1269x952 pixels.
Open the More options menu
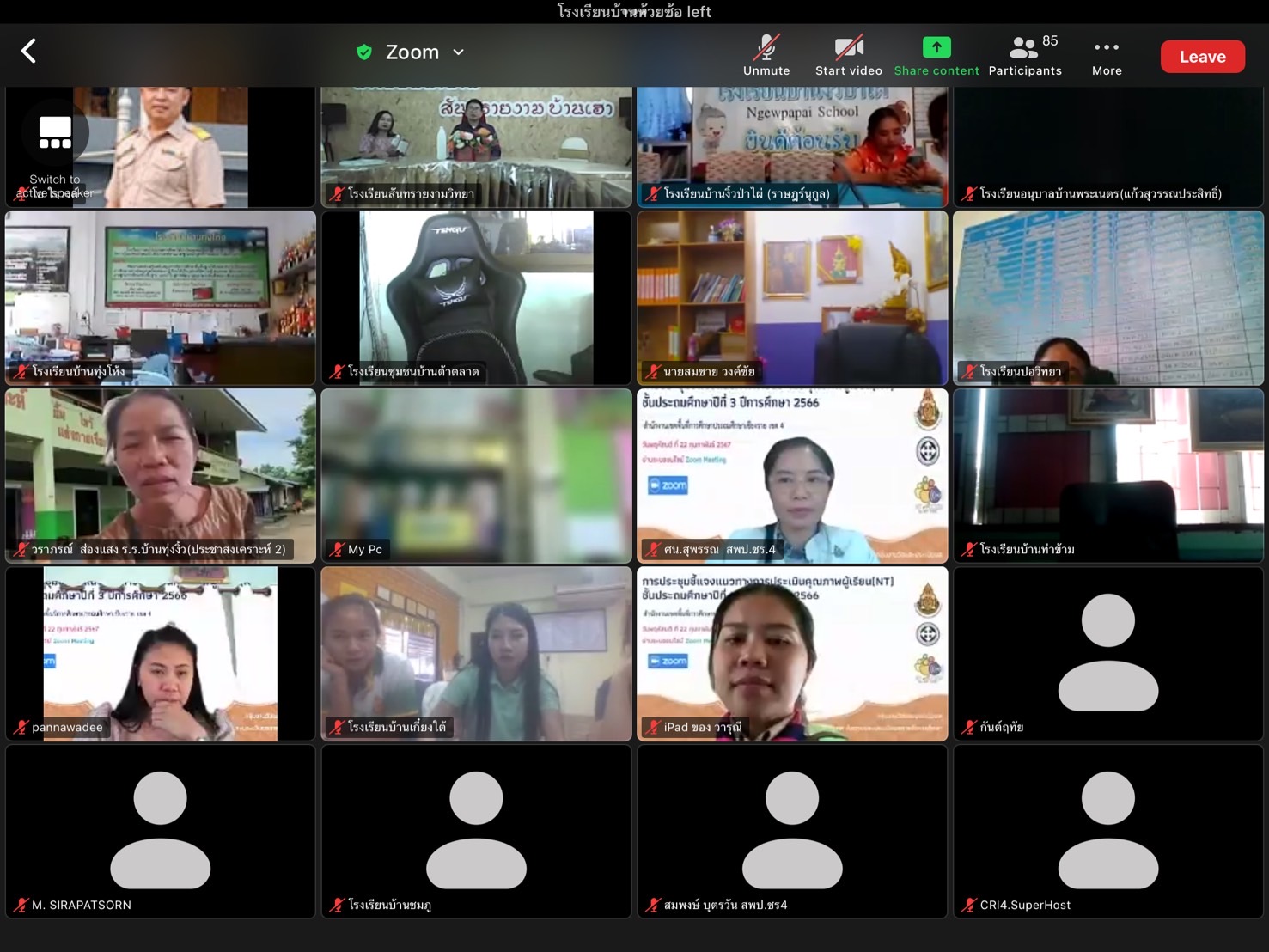(1107, 55)
